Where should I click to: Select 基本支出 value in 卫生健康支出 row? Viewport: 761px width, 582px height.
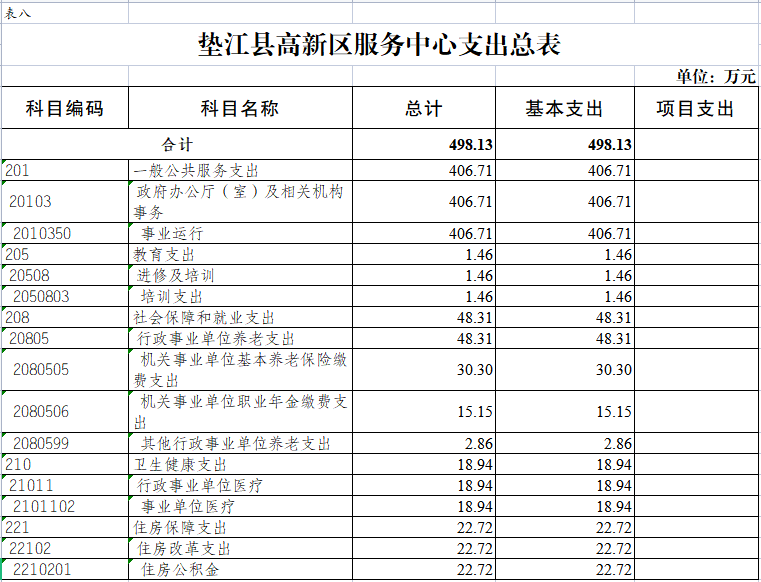pyautogui.click(x=565, y=464)
